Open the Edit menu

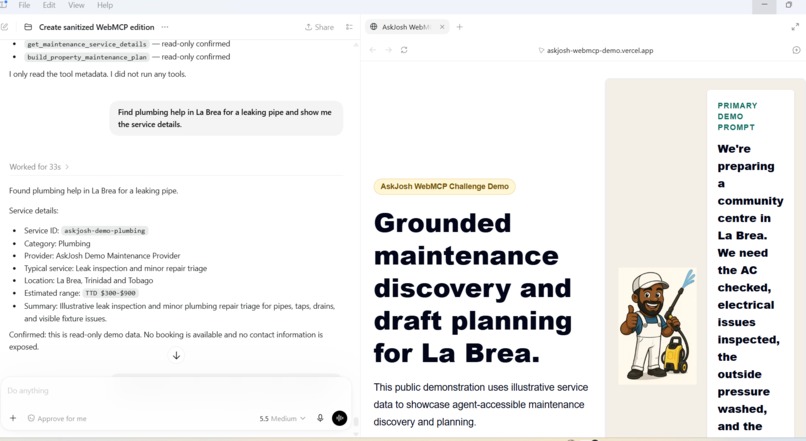pos(49,5)
